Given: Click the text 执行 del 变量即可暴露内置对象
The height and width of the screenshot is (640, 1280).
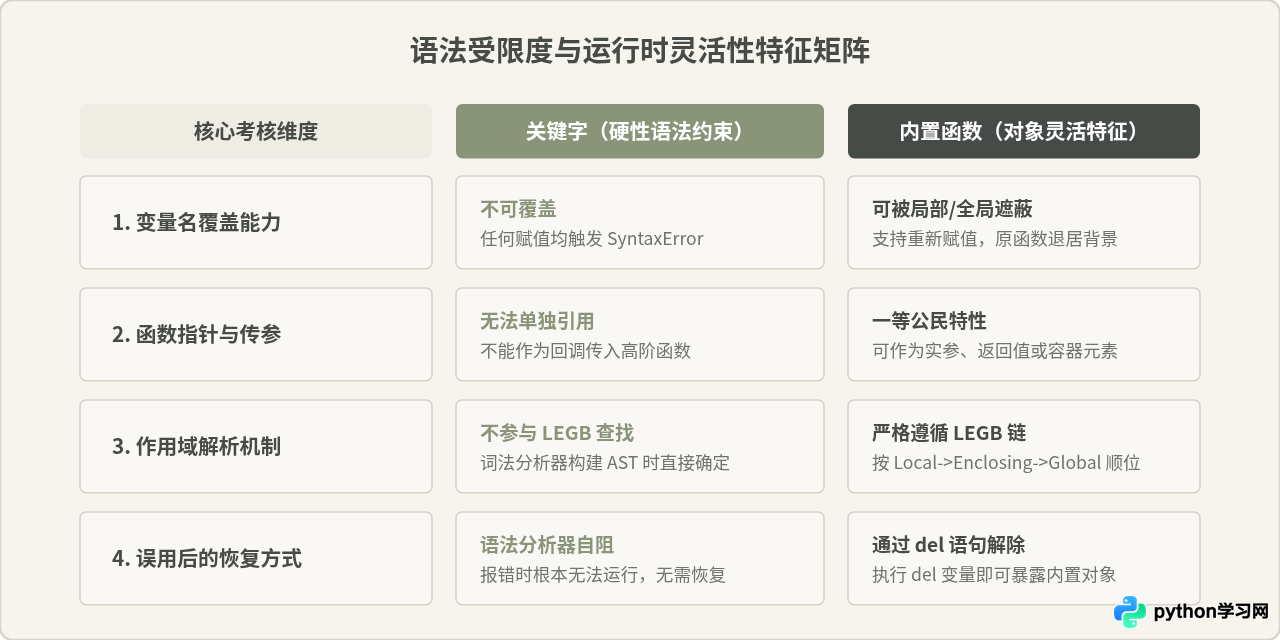Looking at the screenshot, I should click(994, 574).
